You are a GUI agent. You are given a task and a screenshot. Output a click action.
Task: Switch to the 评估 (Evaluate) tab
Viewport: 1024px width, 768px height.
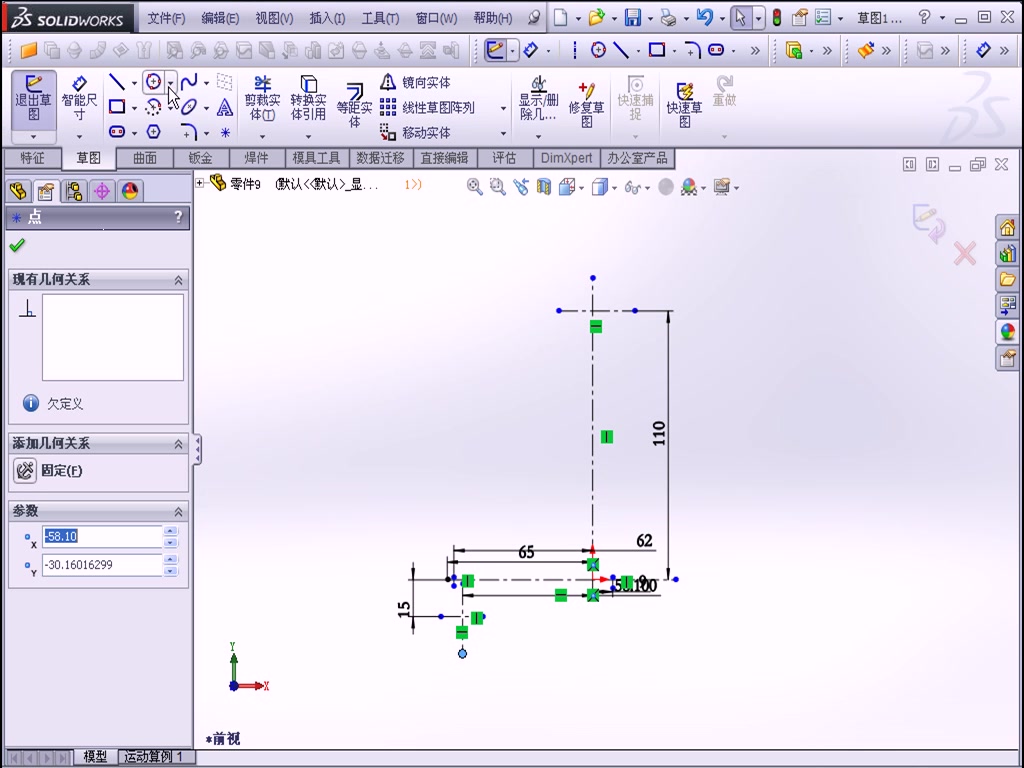(x=504, y=158)
